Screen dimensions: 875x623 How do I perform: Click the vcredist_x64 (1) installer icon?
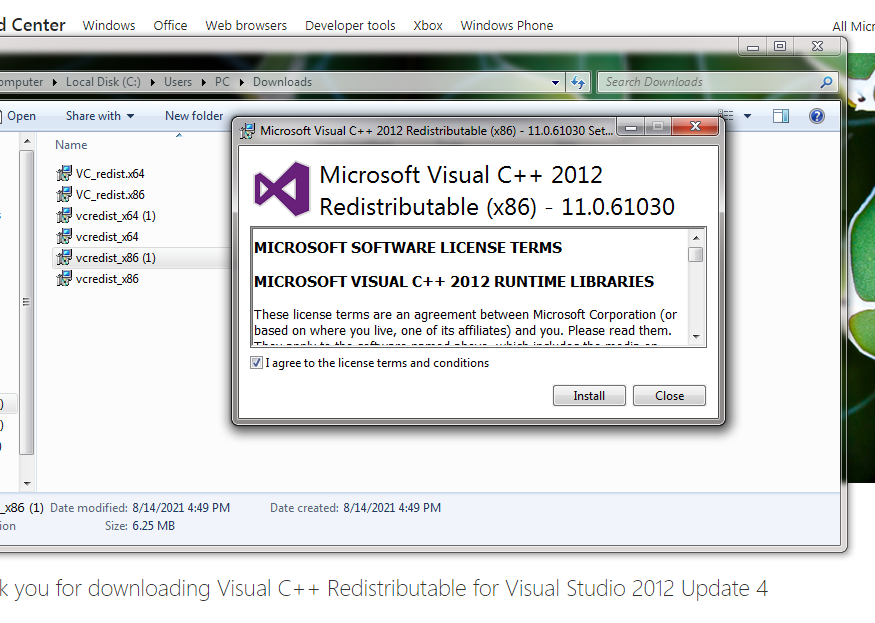pos(64,215)
